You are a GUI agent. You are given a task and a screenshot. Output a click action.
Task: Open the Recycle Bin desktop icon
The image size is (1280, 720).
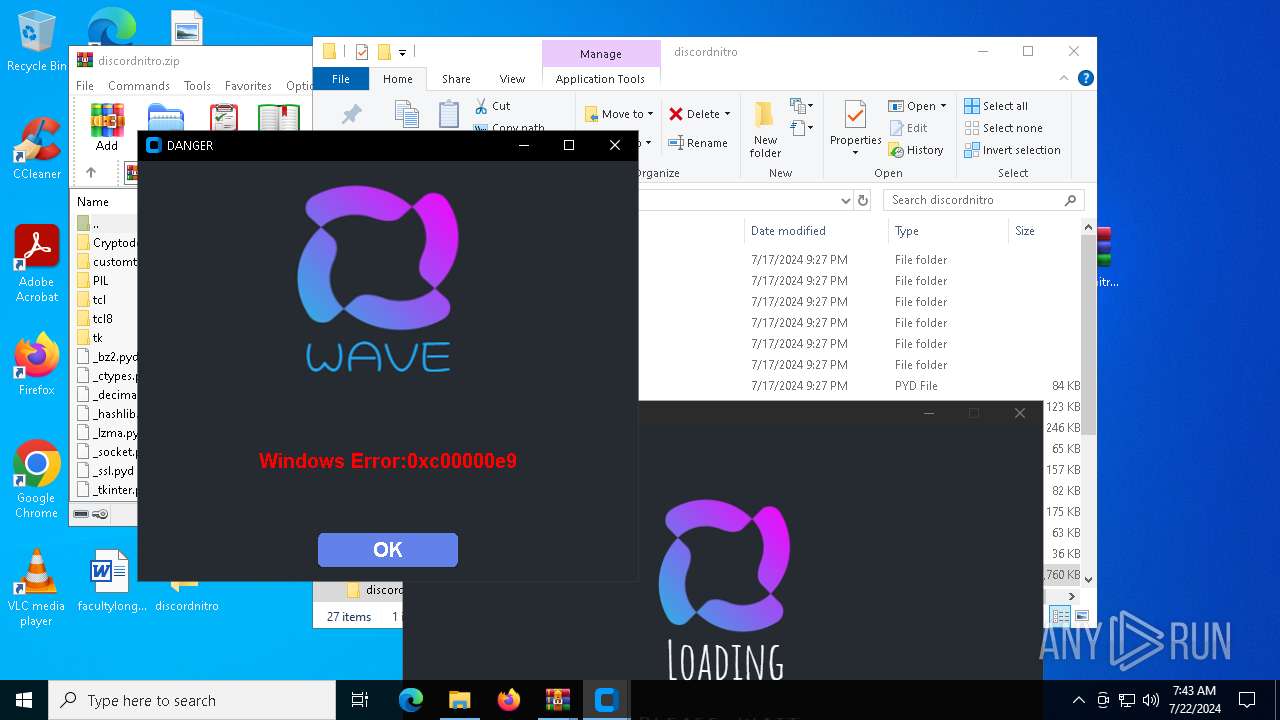coord(37,42)
